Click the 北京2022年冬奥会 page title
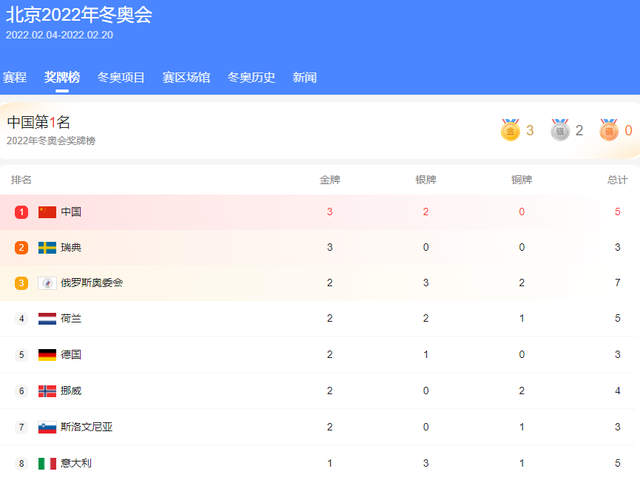 point(79,15)
